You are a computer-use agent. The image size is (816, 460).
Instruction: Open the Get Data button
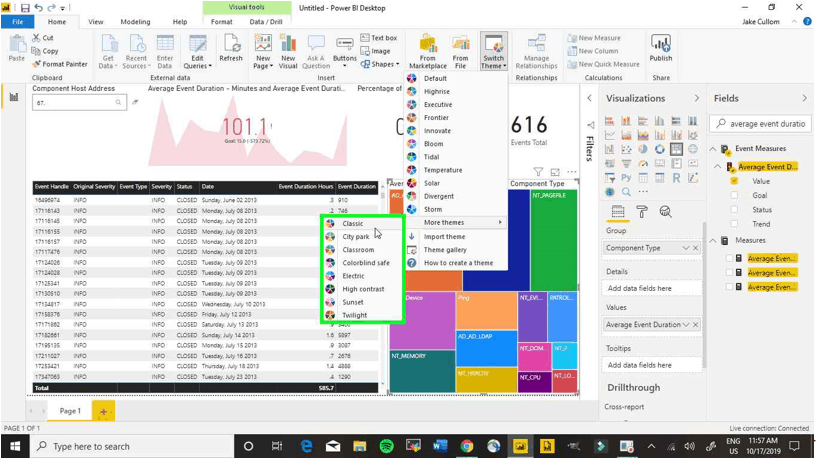[108, 51]
